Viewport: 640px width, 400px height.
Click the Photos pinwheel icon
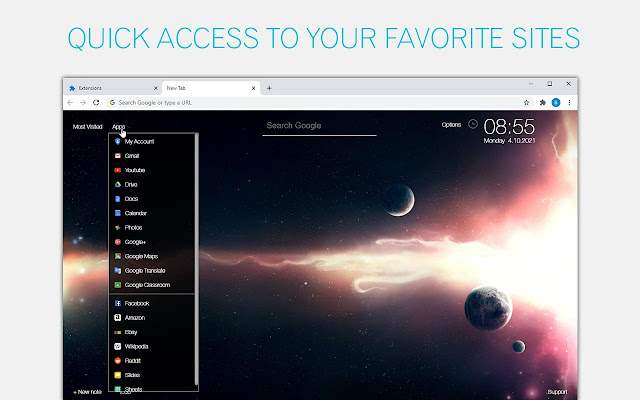click(118, 227)
